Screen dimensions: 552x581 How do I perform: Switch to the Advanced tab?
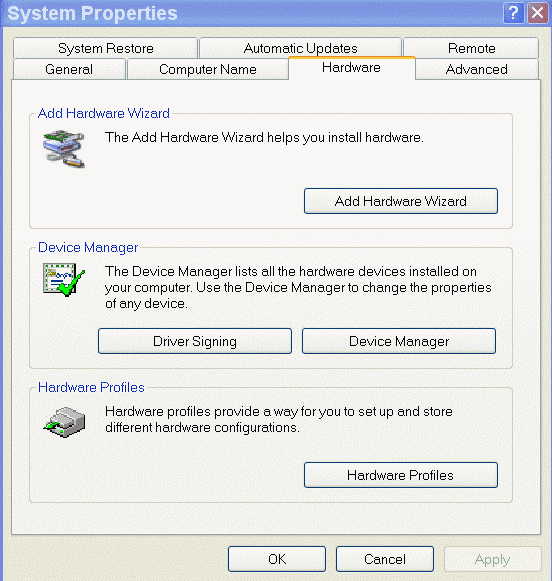click(x=477, y=69)
